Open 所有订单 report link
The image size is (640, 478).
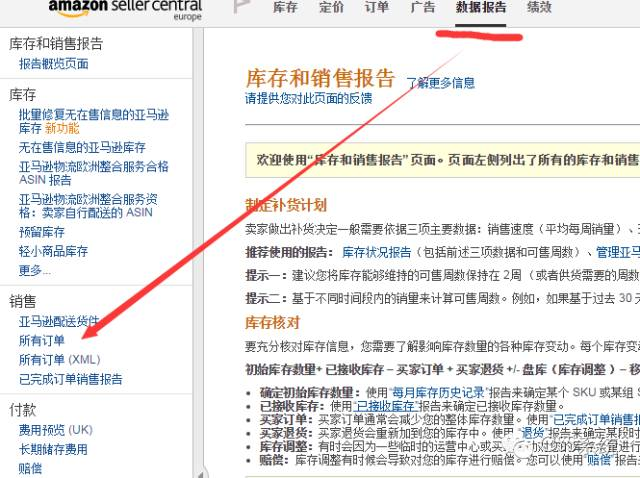[42, 340]
